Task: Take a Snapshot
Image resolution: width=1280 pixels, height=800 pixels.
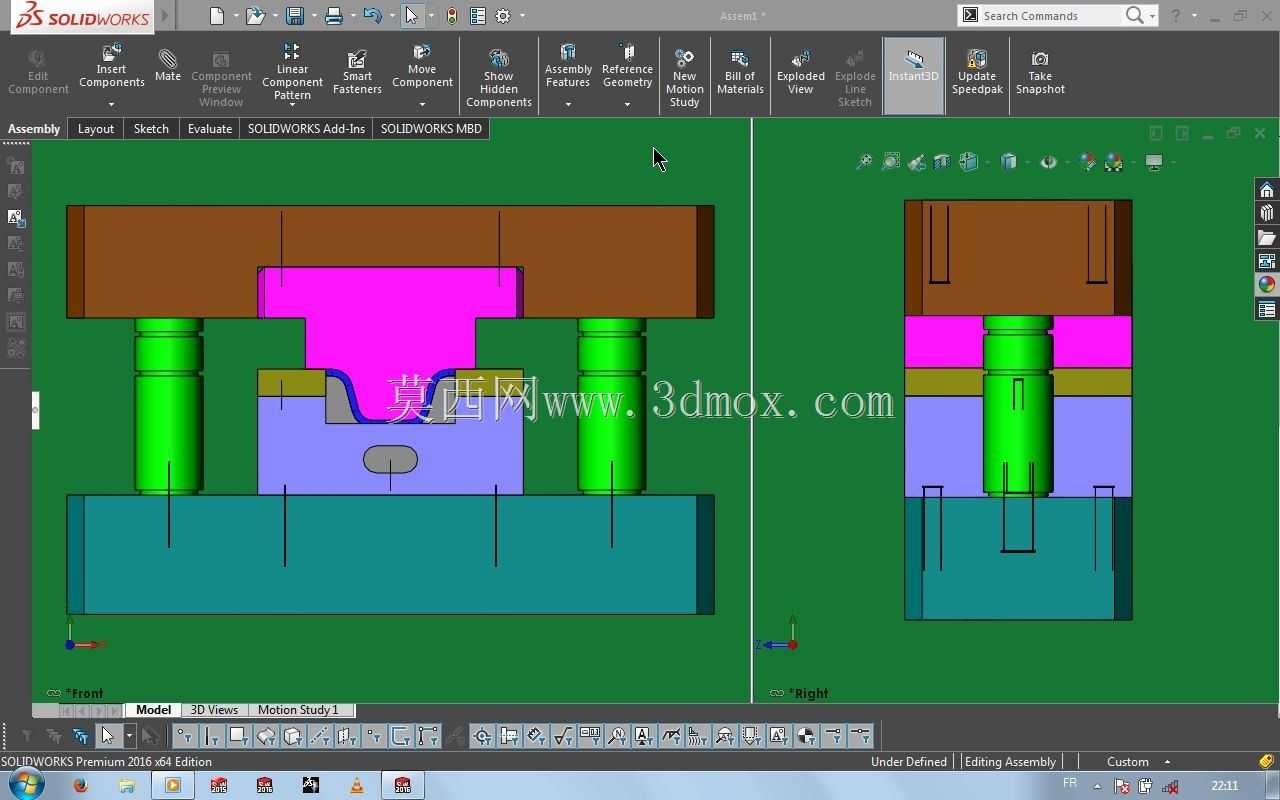Action: pyautogui.click(x=1040, y=72)
